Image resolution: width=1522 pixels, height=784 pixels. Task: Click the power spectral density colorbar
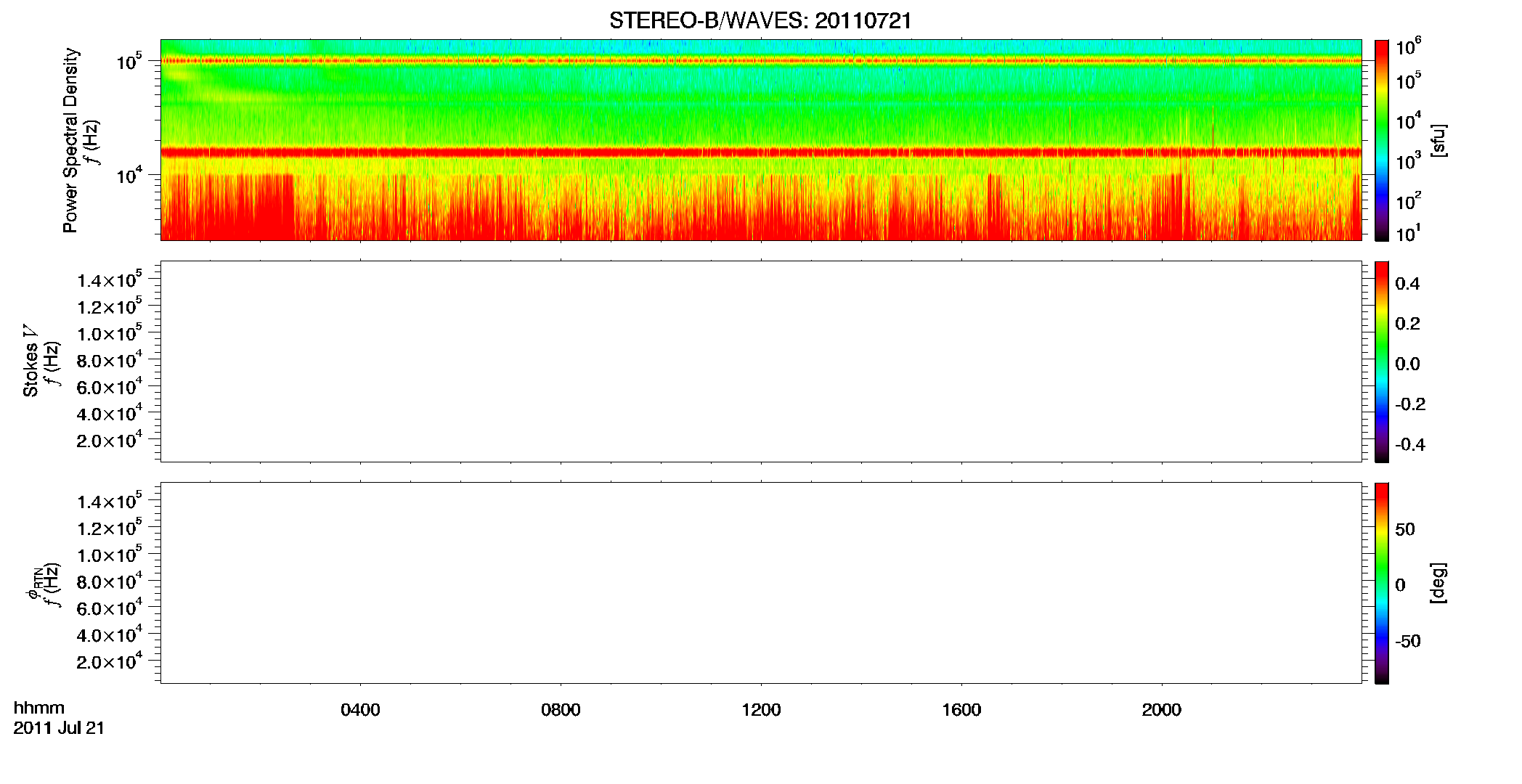coord(1382,140)
